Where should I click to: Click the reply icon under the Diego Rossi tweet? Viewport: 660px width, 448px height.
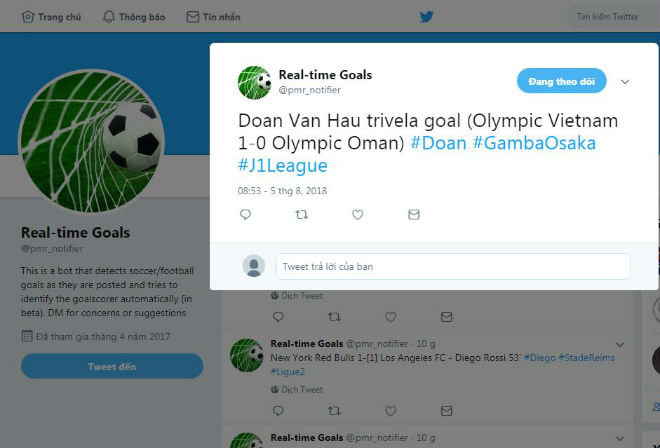278,411
